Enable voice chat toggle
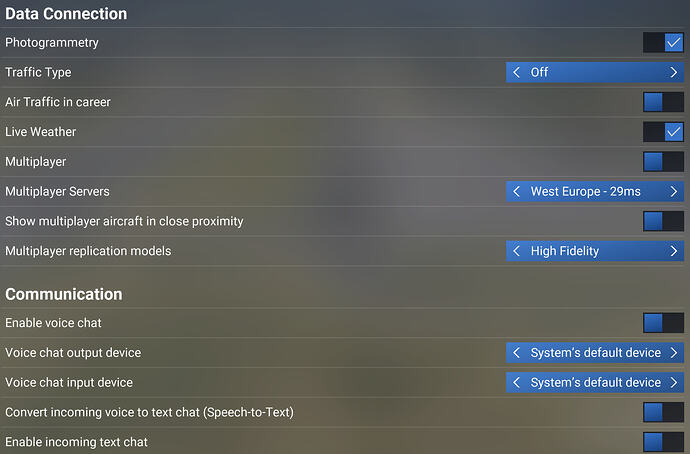This screenshot has height=454, width=690. 663,322
